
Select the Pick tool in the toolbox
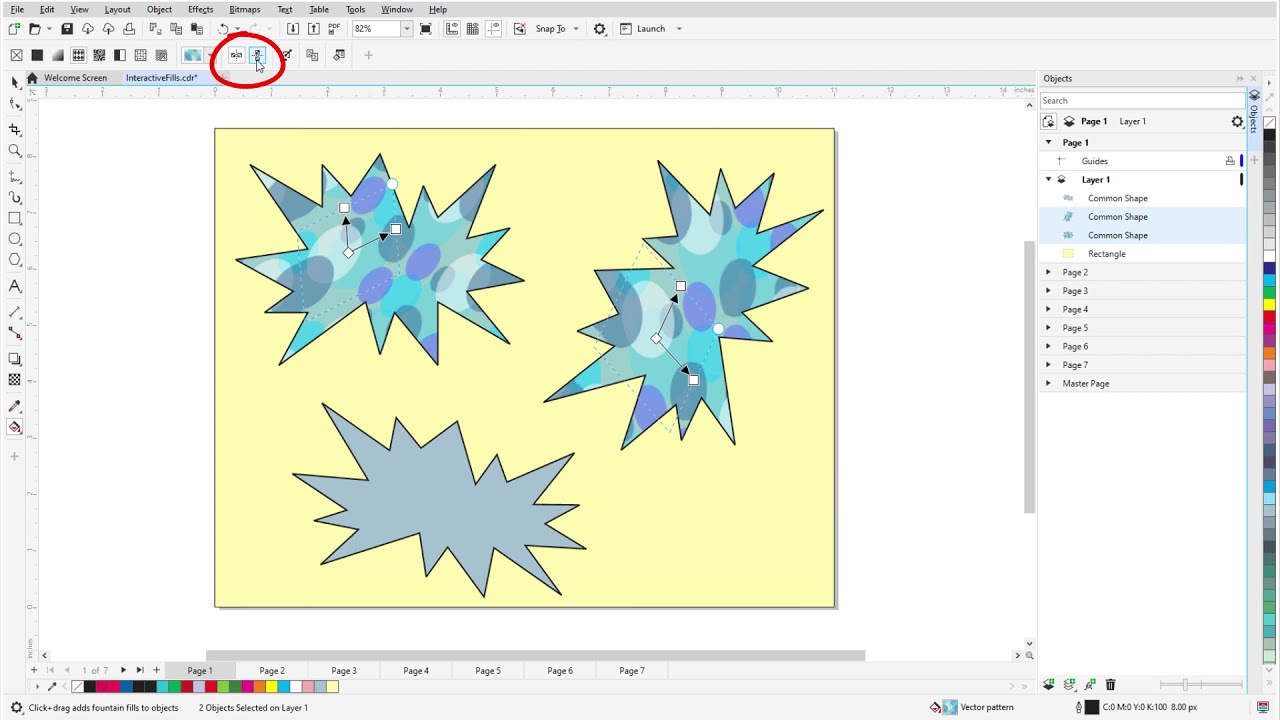tap(14, 82)
